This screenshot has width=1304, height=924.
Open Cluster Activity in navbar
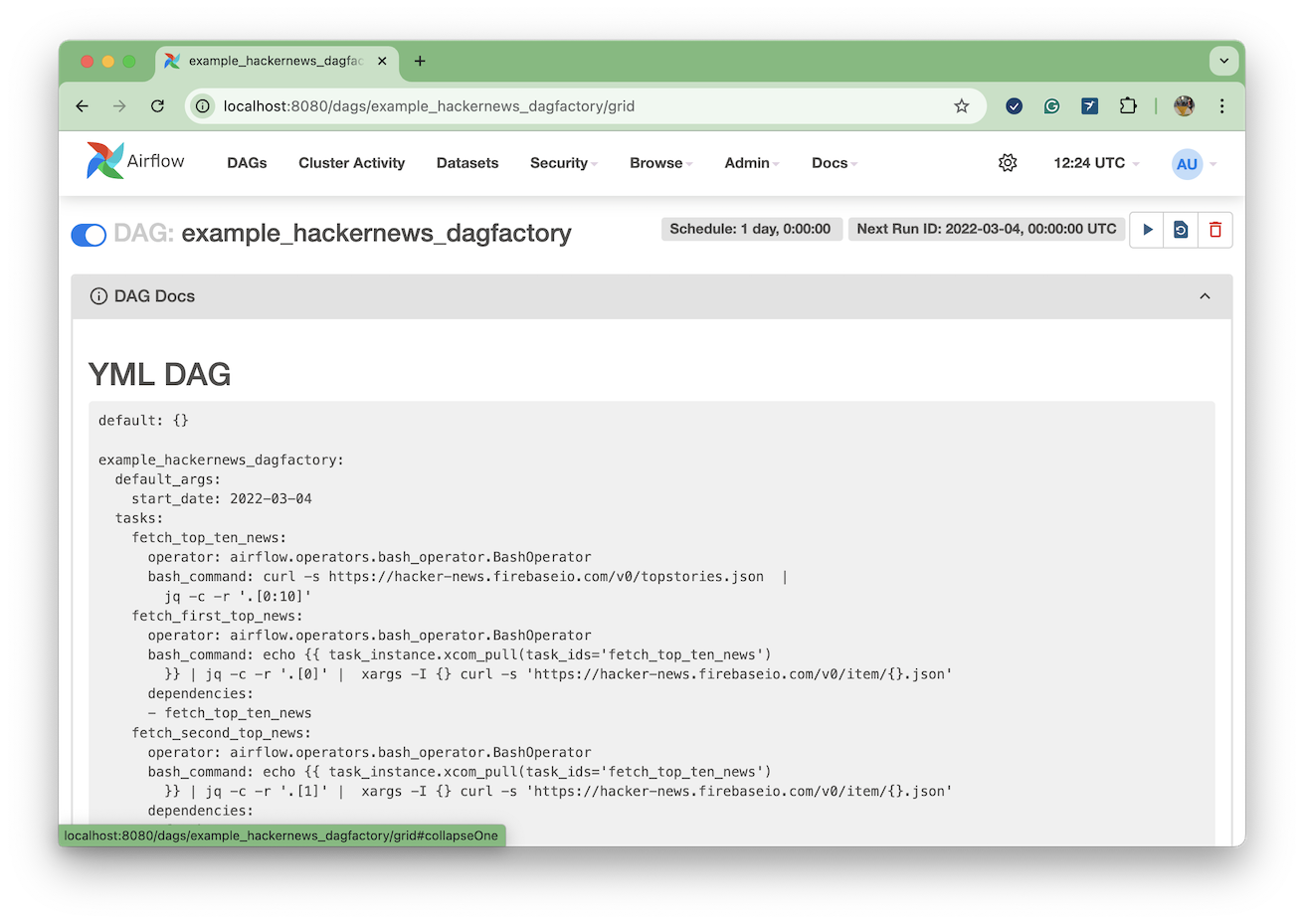point(351,163)
